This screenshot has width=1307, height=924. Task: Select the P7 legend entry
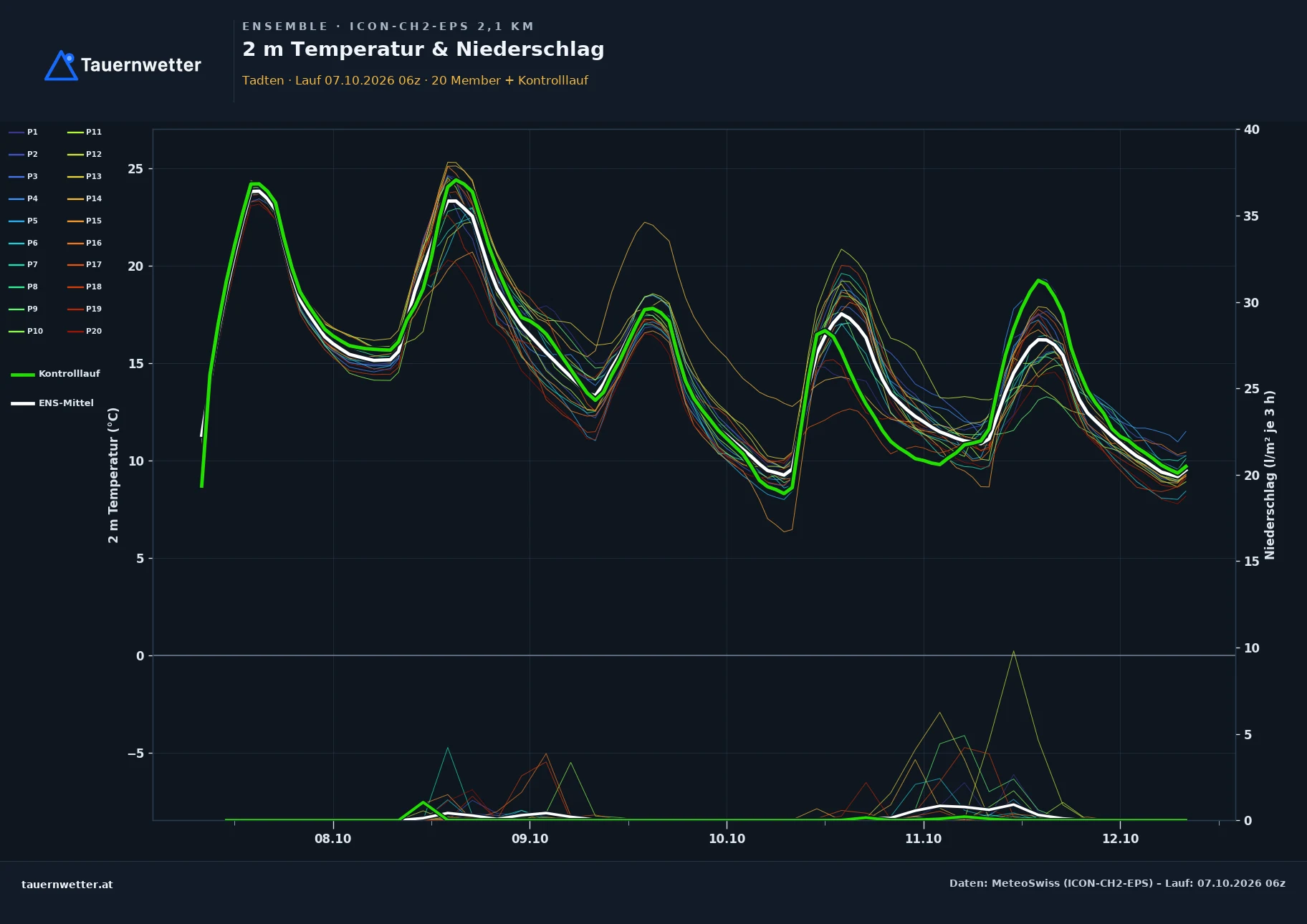point(23,265)
